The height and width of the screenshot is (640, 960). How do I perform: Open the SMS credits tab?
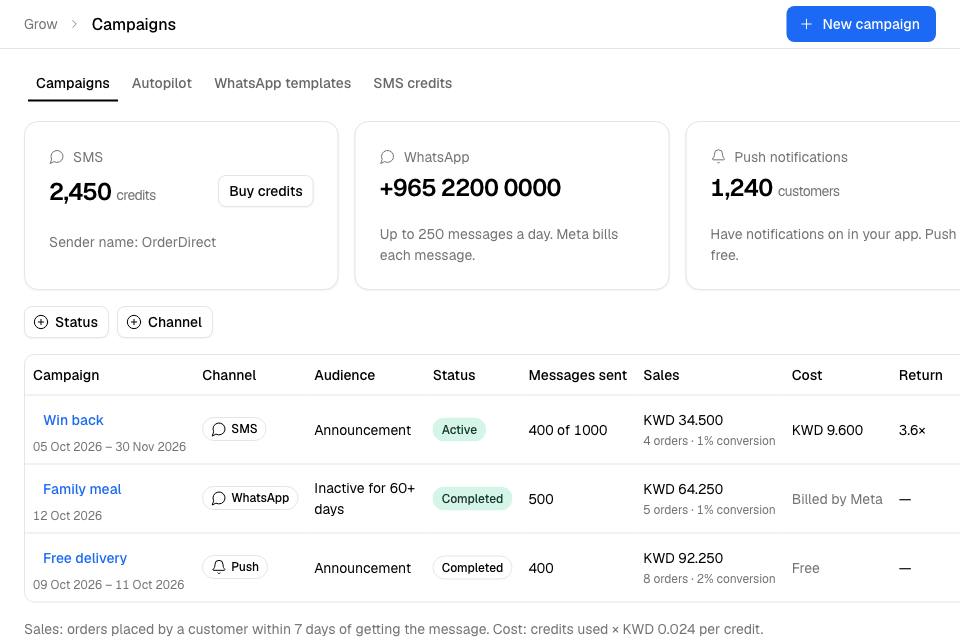(413, 83)
